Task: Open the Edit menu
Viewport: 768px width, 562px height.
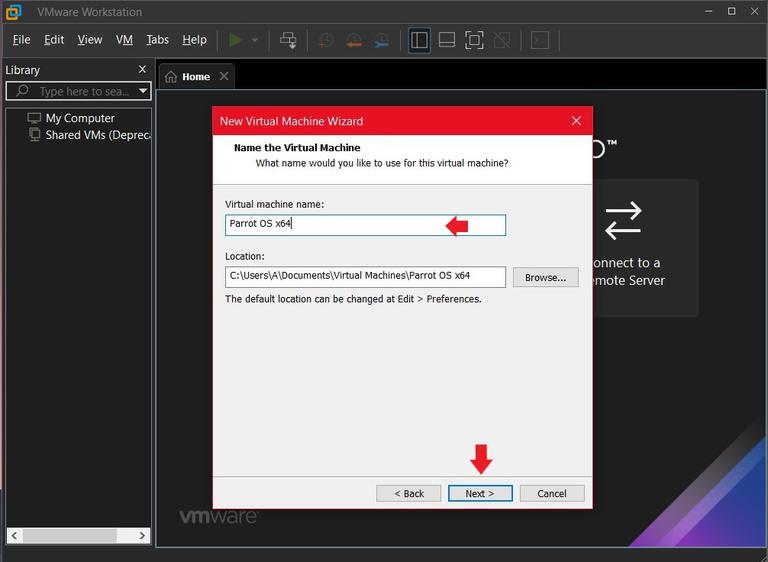Action: tap(54, 40)
